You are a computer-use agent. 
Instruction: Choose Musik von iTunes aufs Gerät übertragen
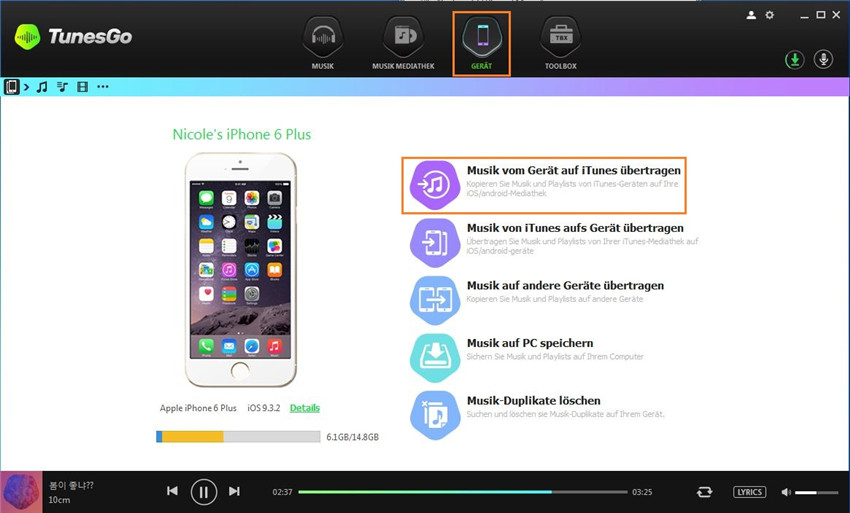pos(575,228)
